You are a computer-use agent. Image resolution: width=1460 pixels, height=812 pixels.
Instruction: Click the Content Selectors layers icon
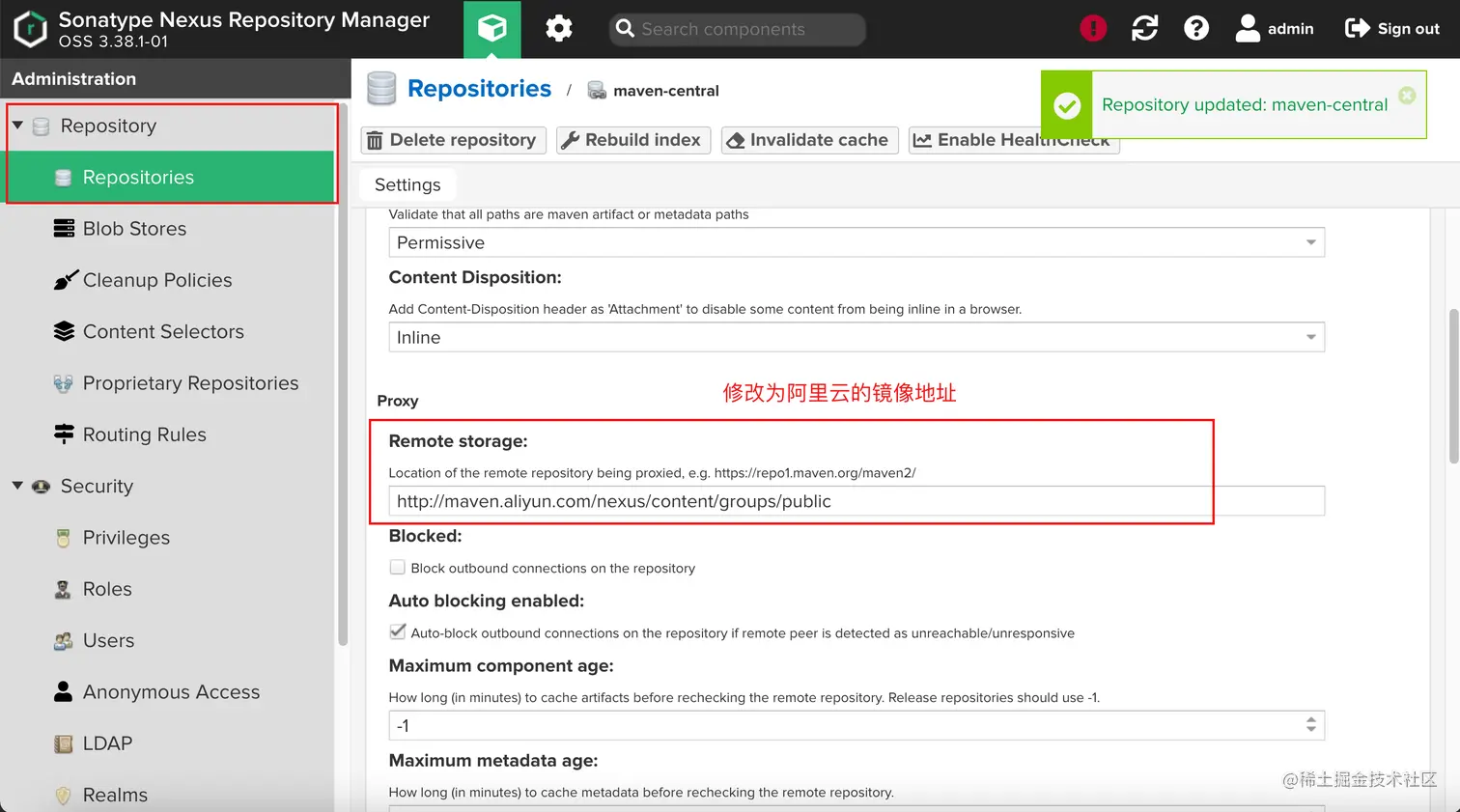click(x=64, y=331)
